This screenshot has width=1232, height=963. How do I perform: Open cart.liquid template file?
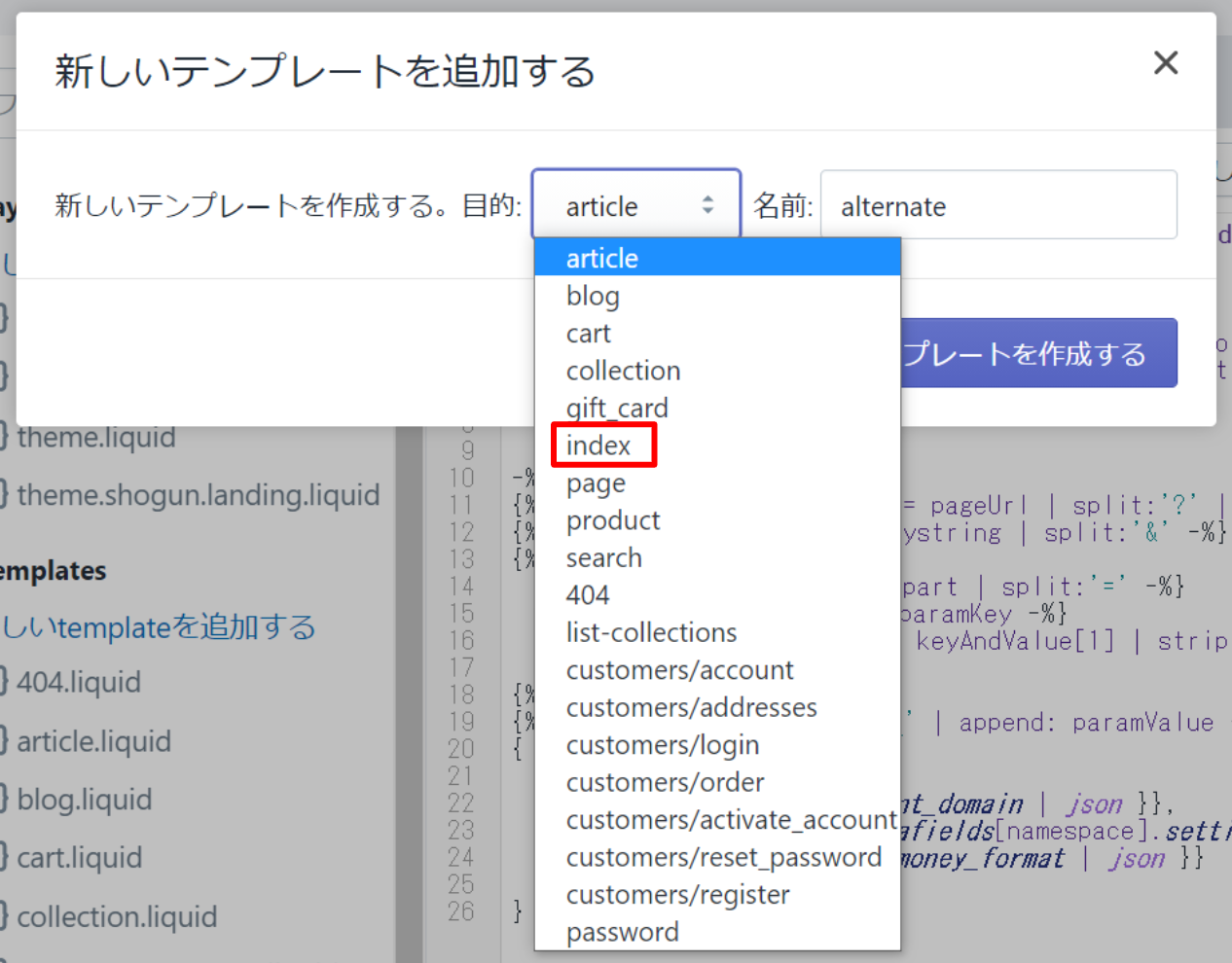(x=80, y=858)
